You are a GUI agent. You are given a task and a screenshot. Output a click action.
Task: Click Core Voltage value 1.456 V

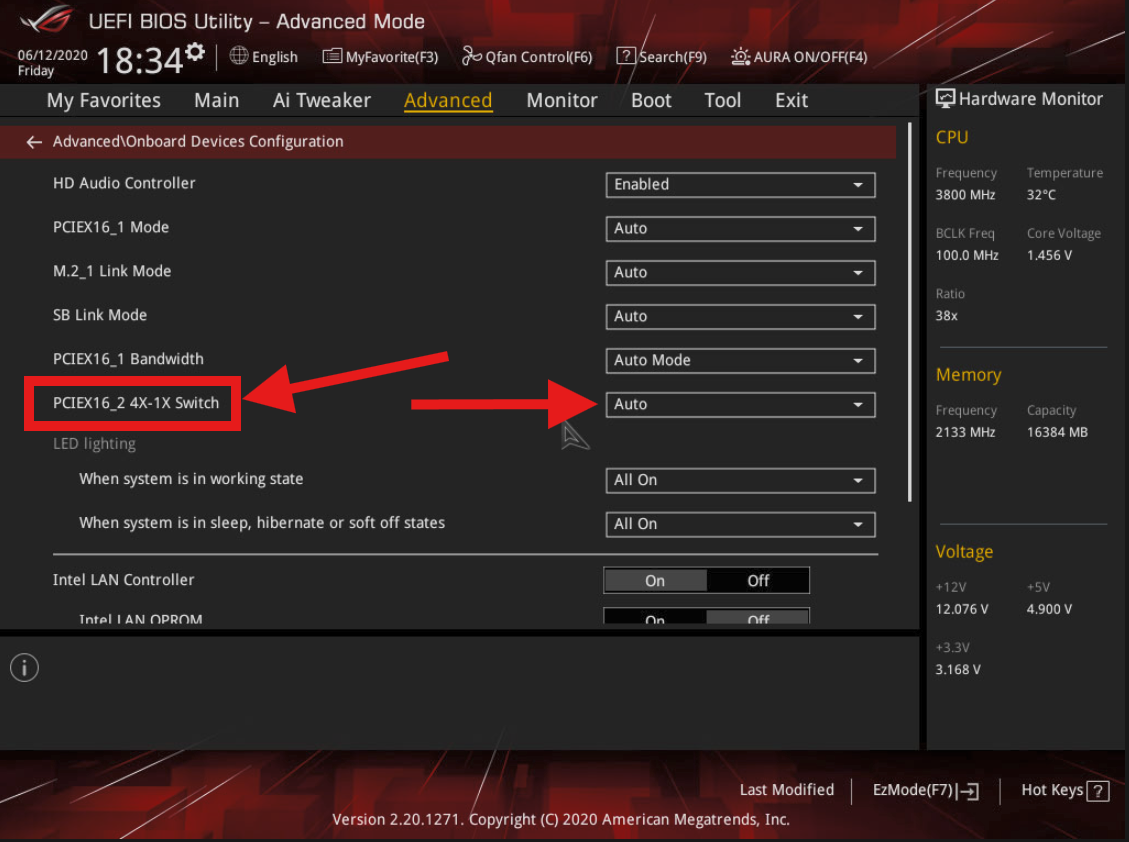coord(1049,256)
